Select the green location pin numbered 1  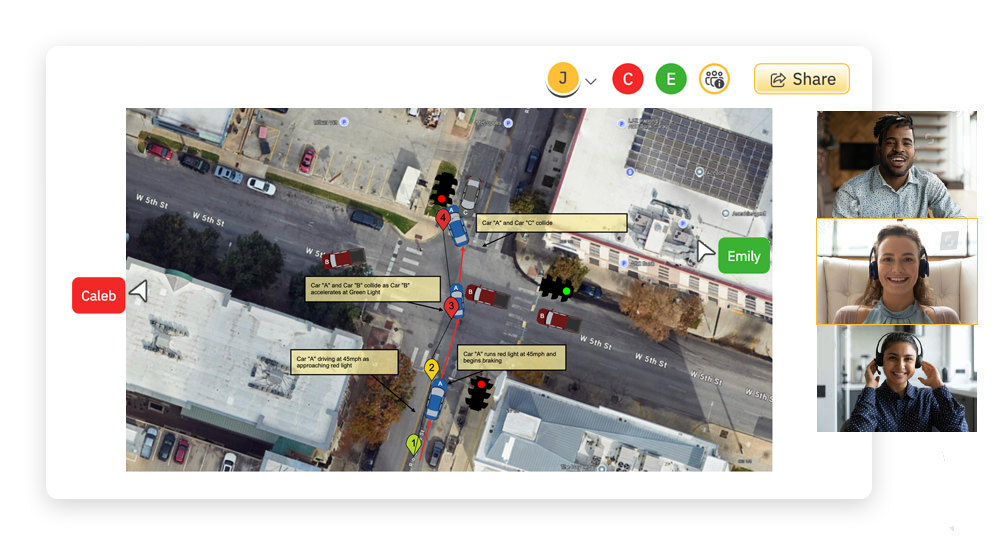(414, 443)
